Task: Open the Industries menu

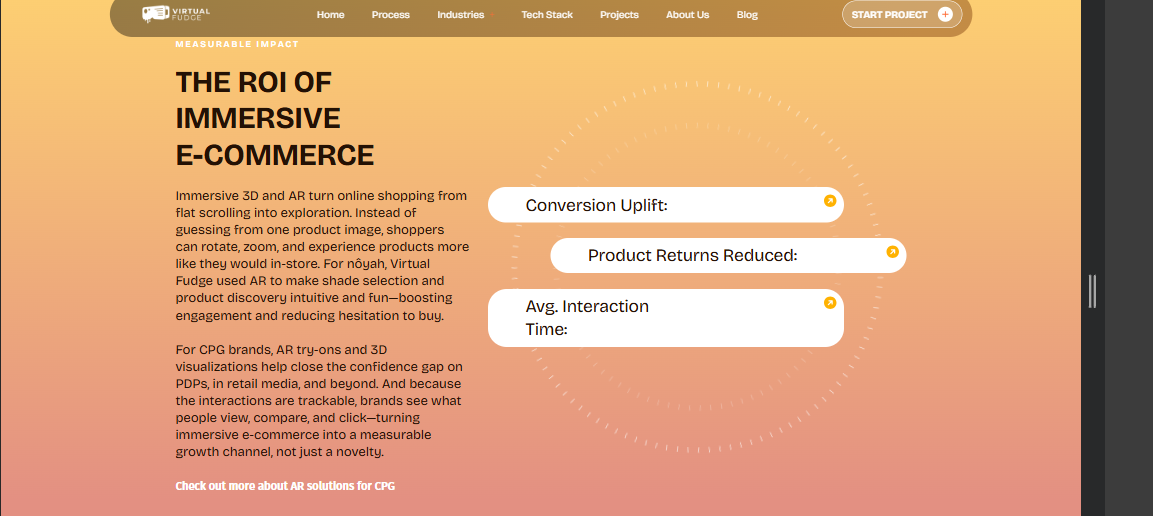Action: pos(460,15)
